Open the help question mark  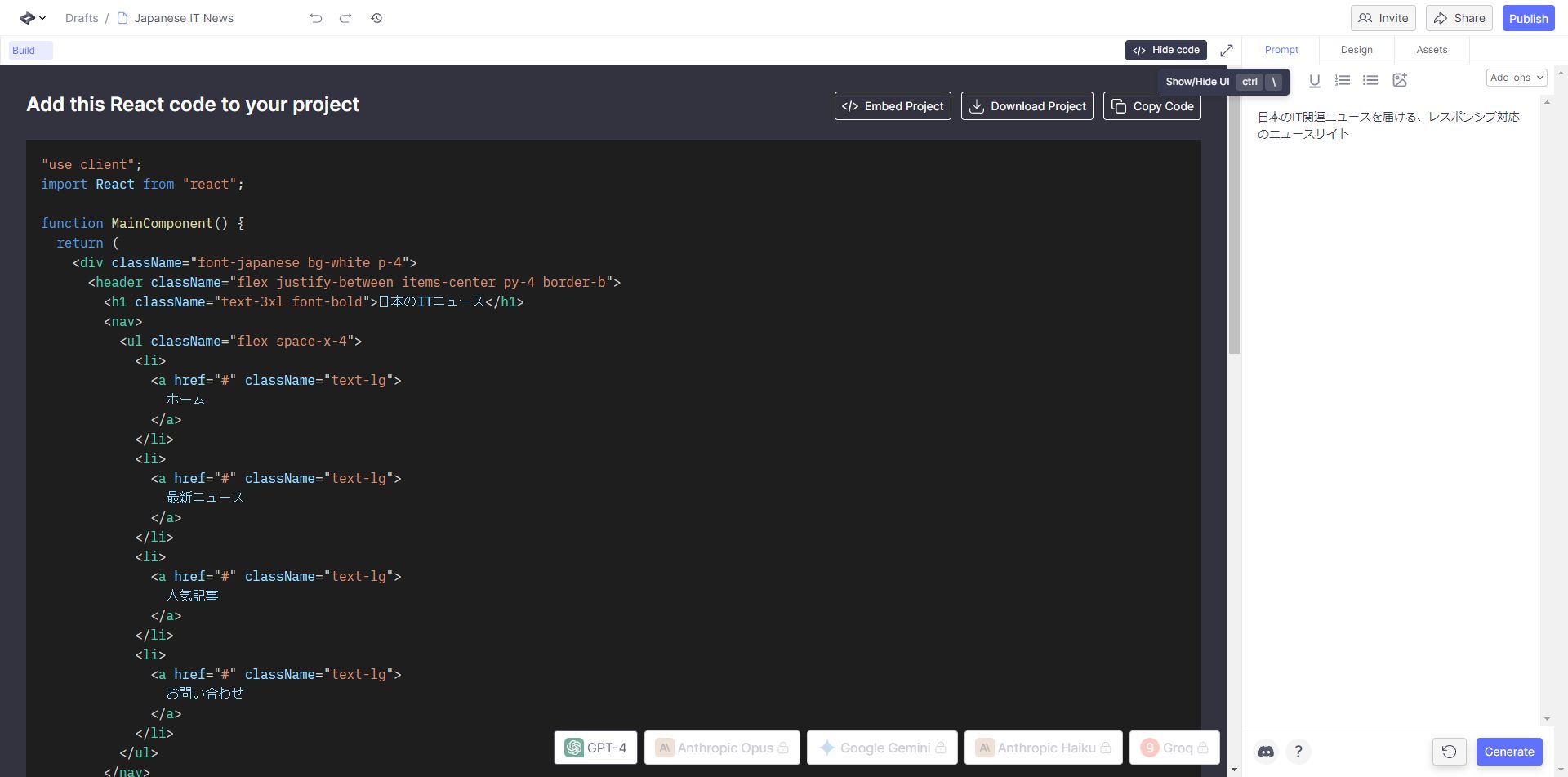pyautogui.click(x=1298, y=752)
